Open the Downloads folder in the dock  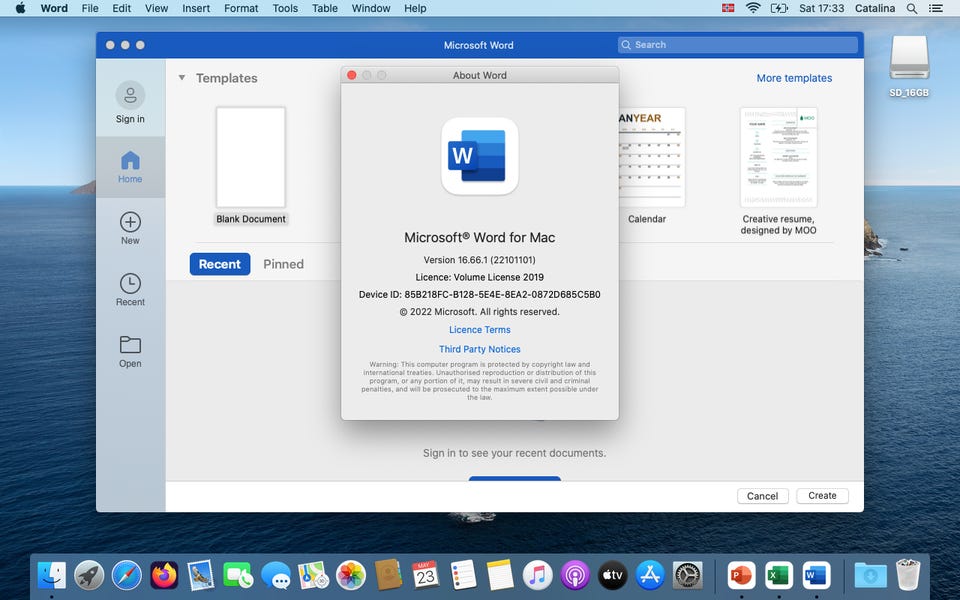coord(870,576)
